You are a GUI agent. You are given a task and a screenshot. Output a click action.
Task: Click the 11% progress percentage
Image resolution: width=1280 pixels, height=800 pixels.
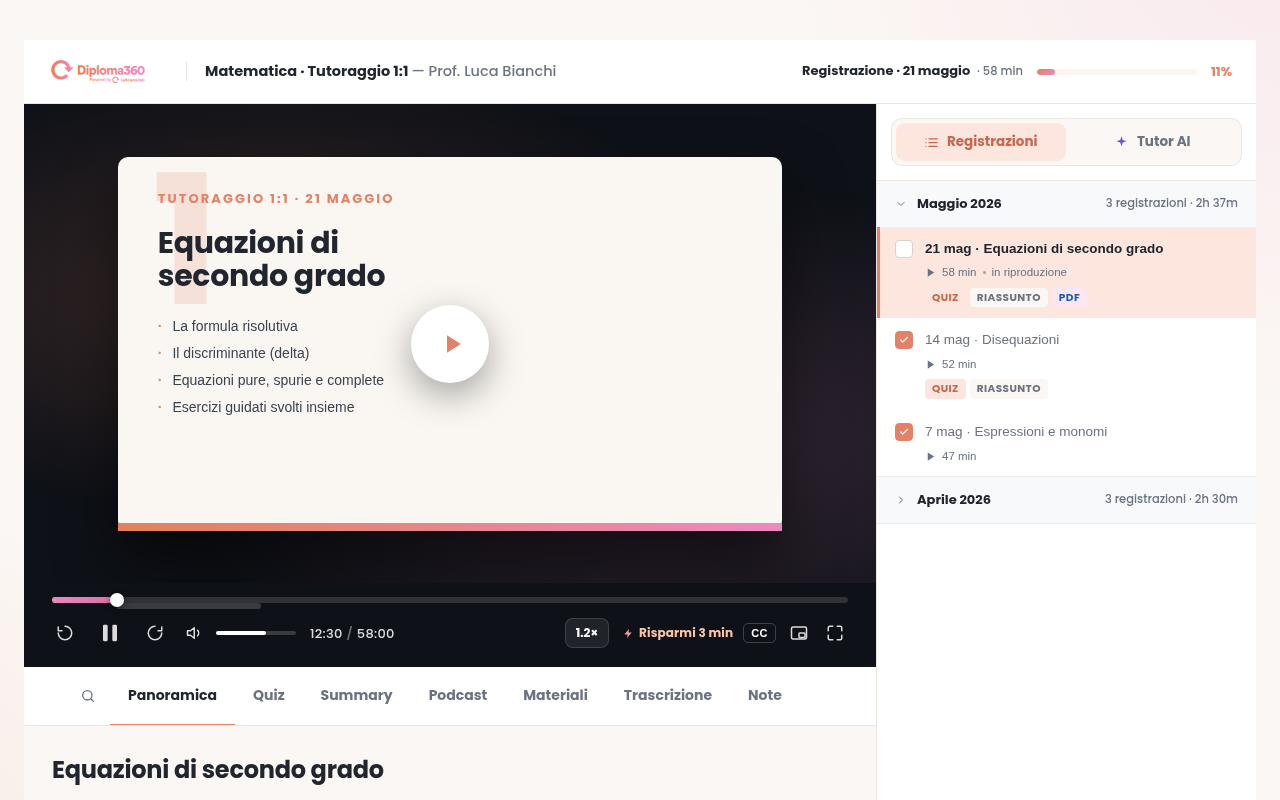point(1221,72)
